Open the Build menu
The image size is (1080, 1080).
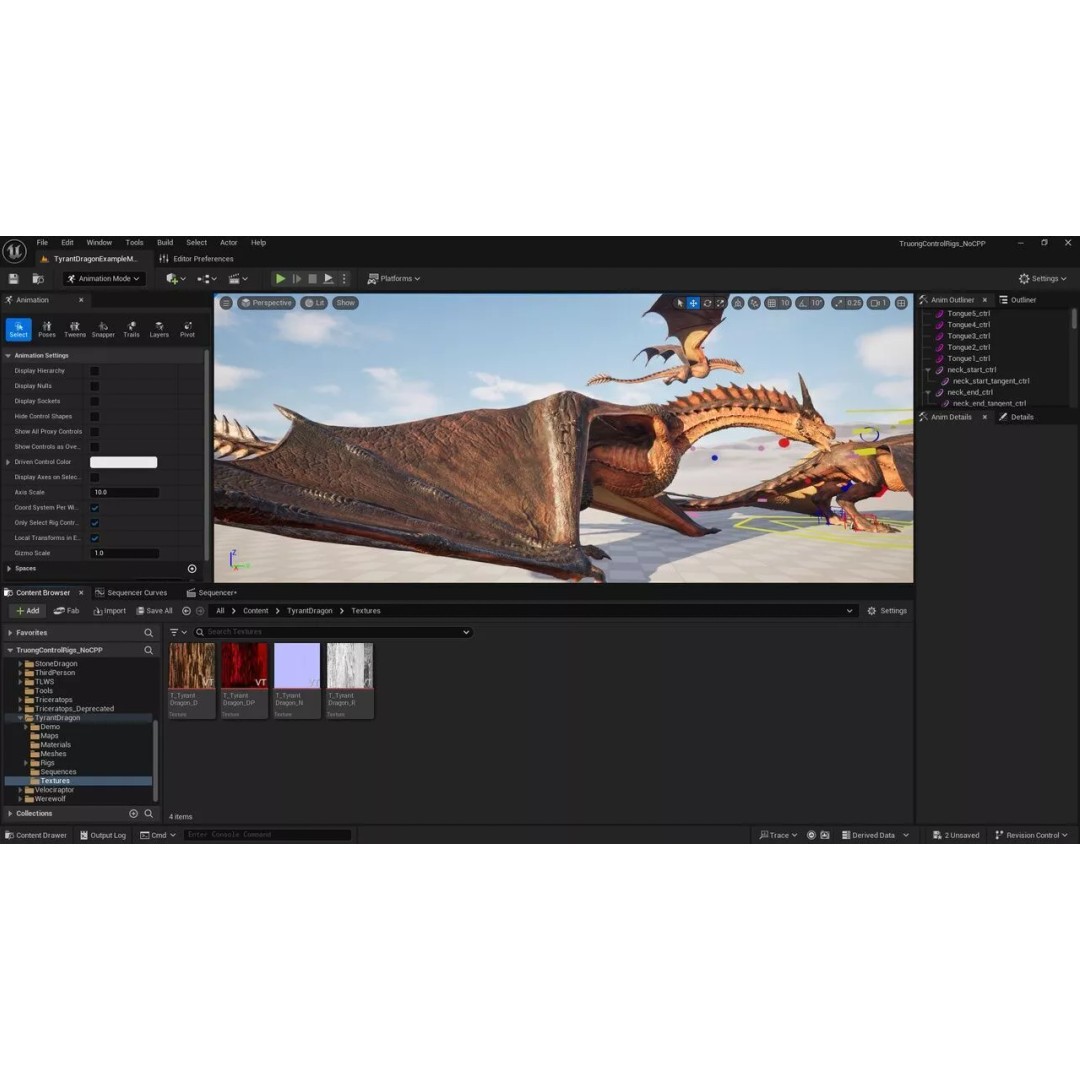pyautogui.click(x=165, y=242)
